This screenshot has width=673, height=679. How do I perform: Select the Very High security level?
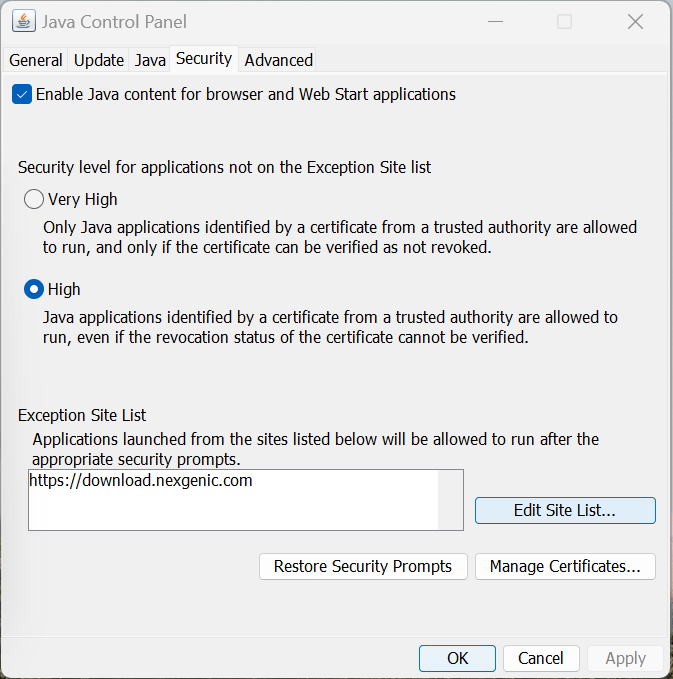(x=34, y=199)
